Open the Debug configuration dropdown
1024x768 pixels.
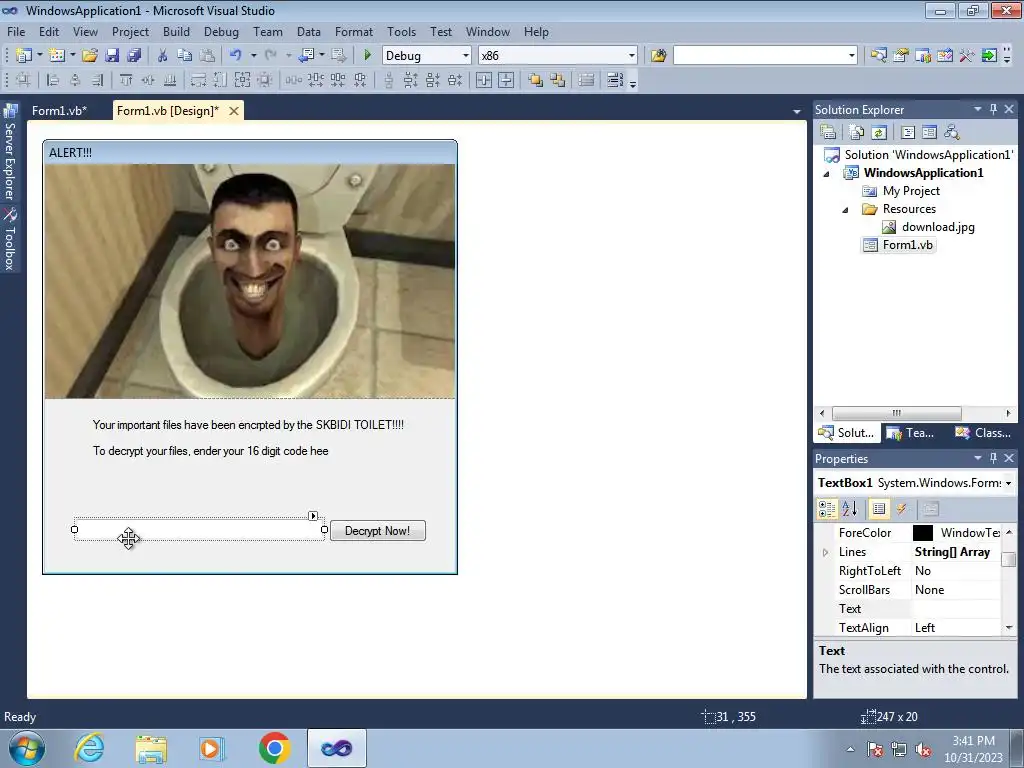[x=466, y=56]
